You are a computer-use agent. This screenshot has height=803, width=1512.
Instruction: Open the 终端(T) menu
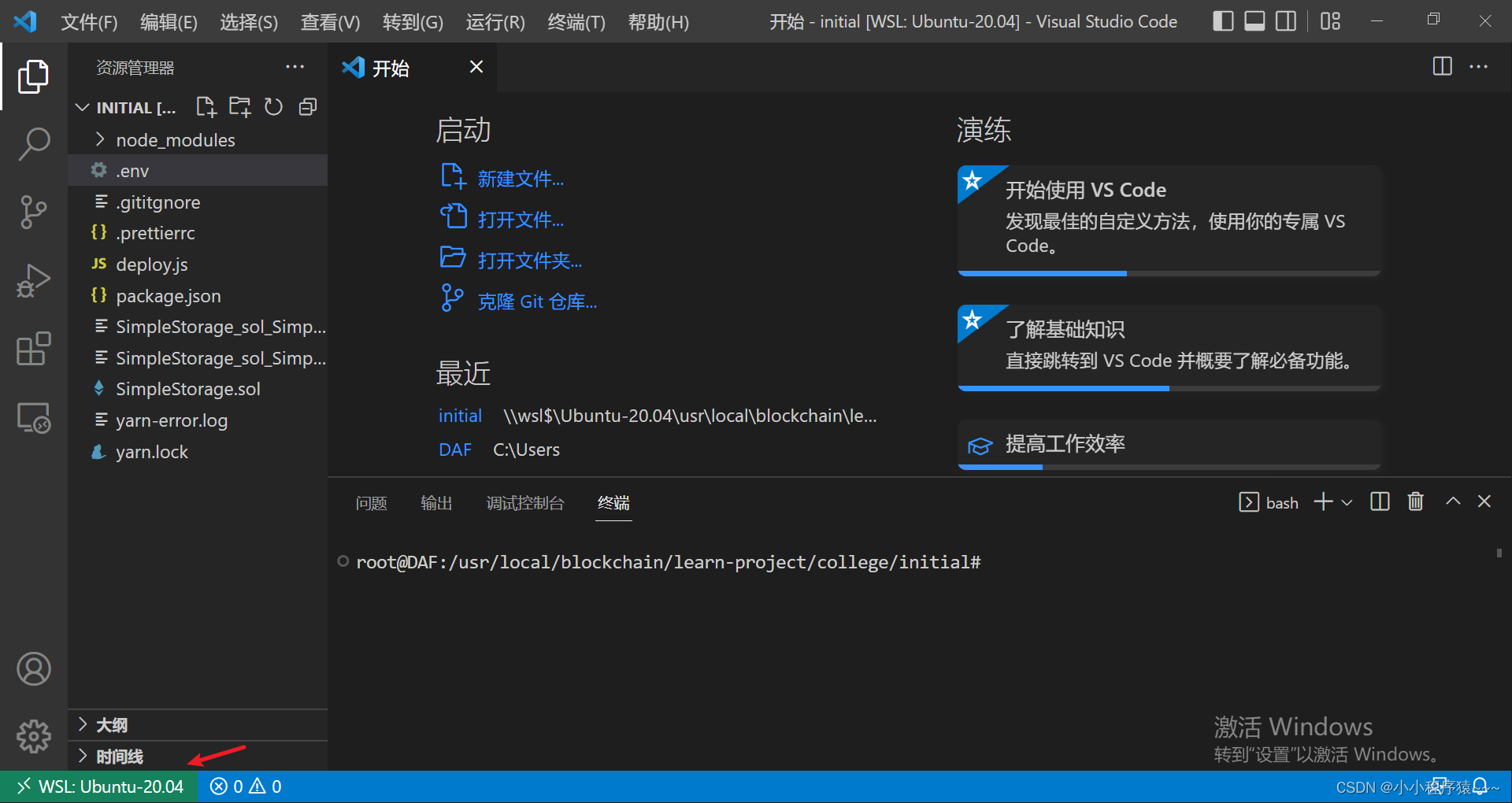pos(576,22)
